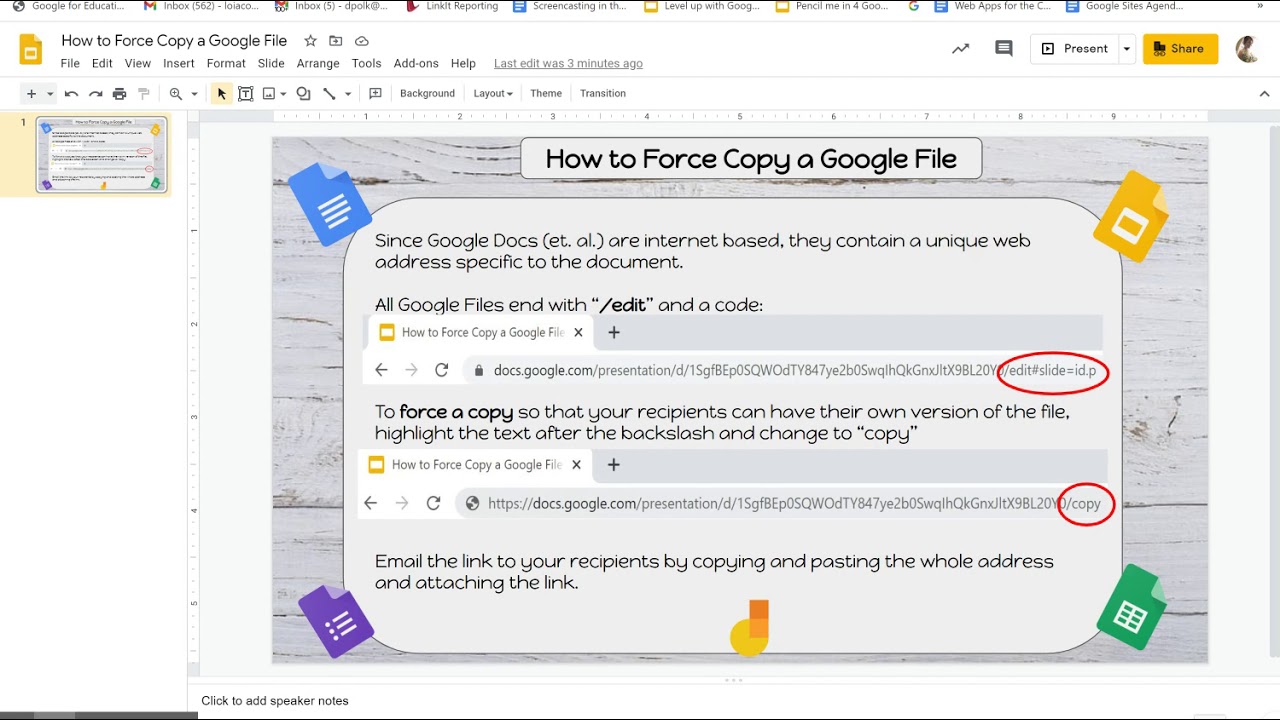Select the Shape tool

point(303,94)
